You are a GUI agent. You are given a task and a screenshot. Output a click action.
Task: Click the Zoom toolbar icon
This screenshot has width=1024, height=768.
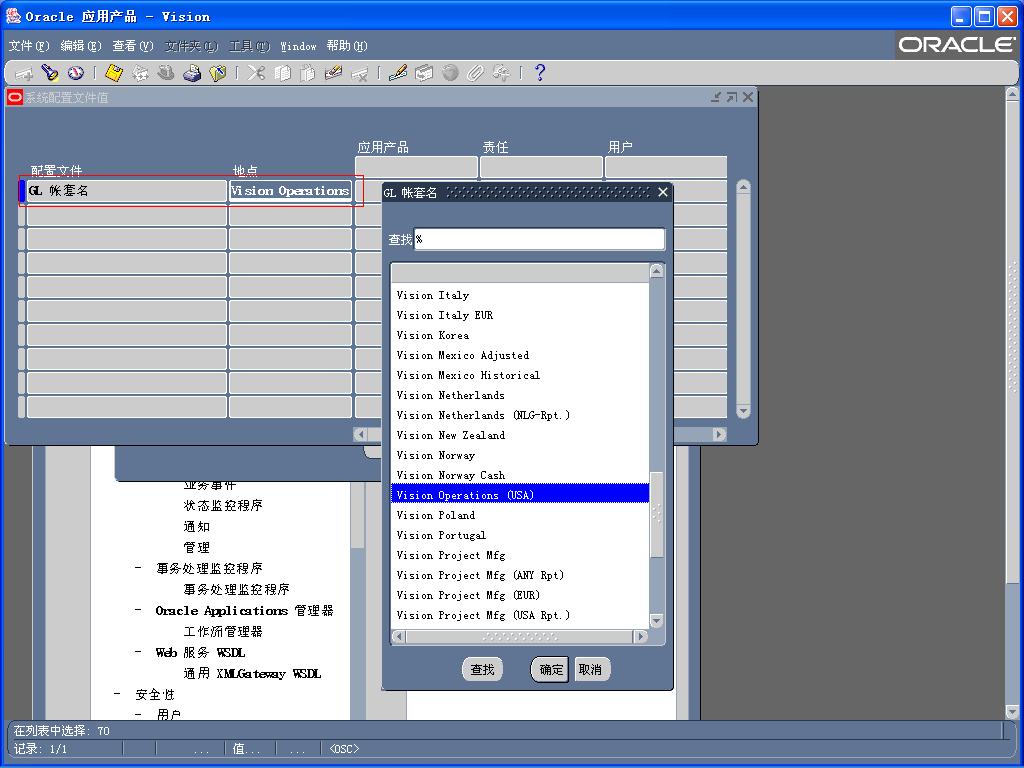point(424,73)
